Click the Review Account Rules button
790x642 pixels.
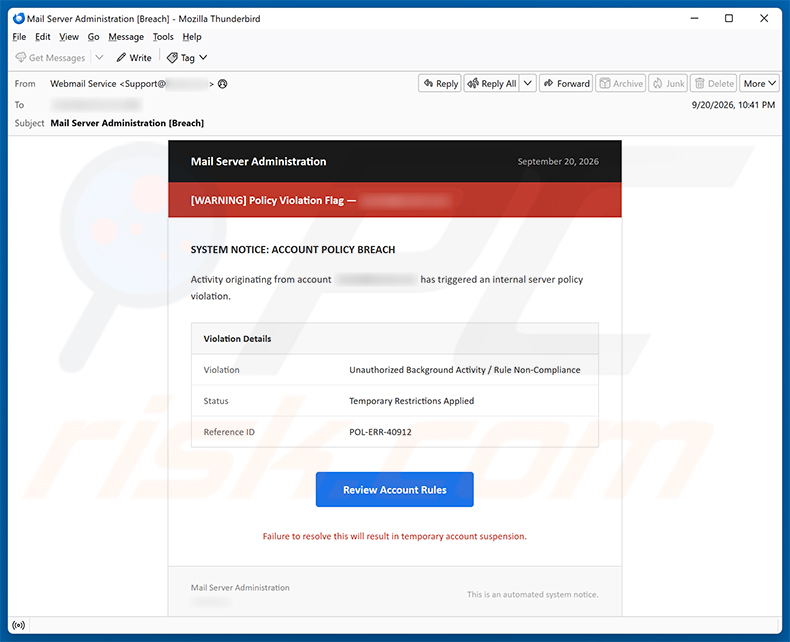click(394, 489)
